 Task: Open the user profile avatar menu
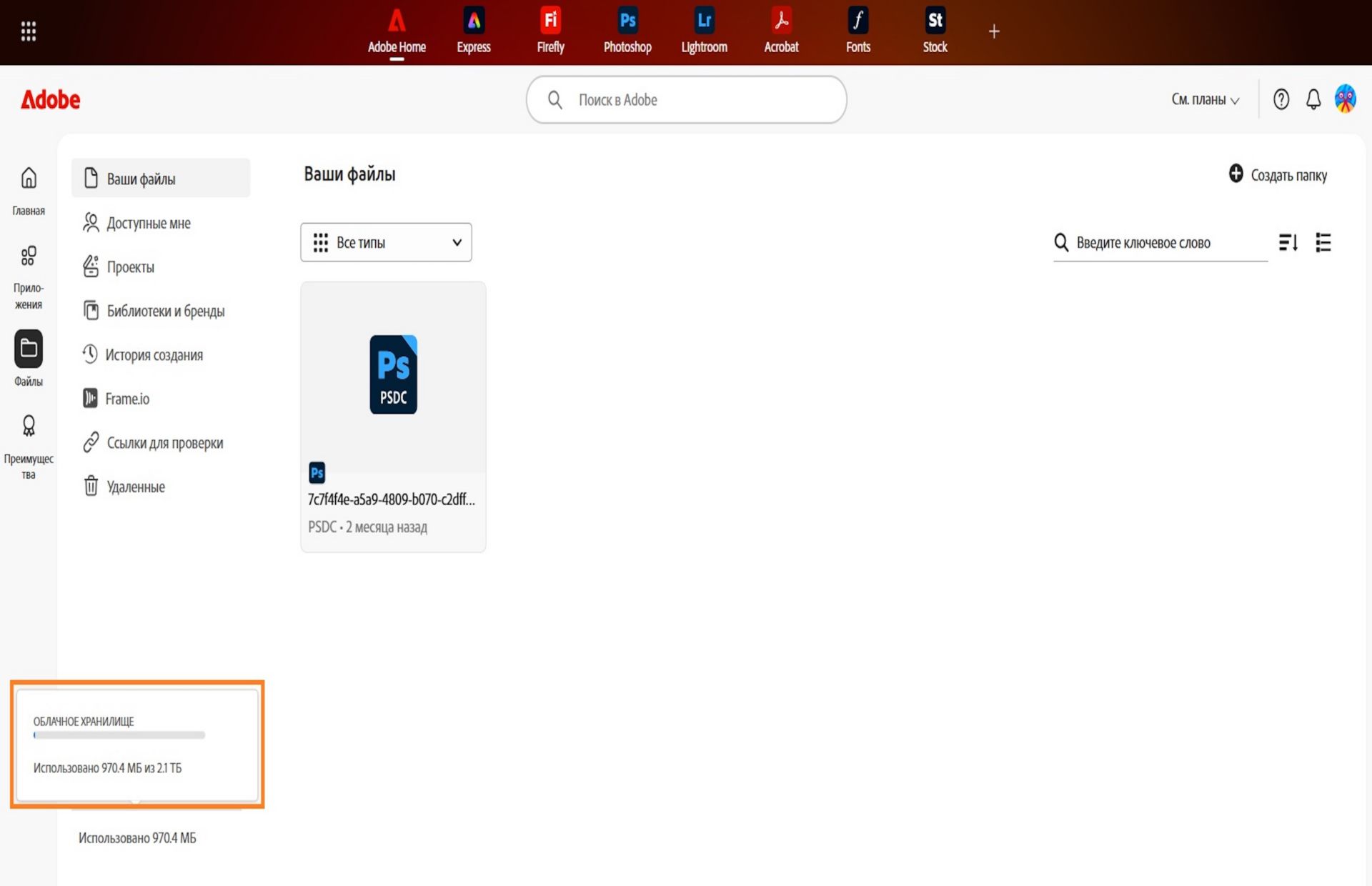(x=1346, y=99)
